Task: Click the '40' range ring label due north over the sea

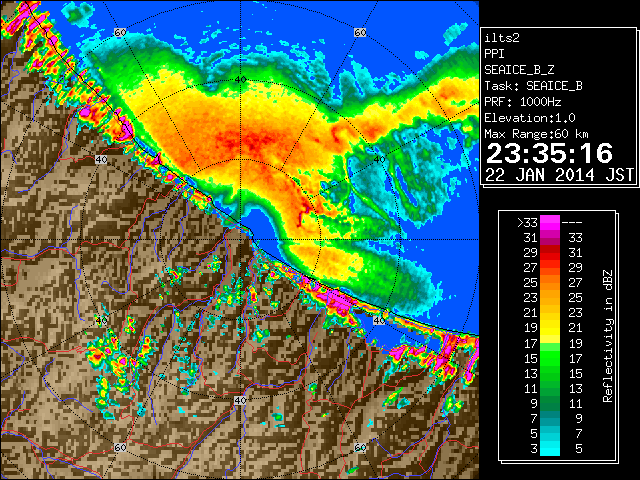Action: [240, 79]
